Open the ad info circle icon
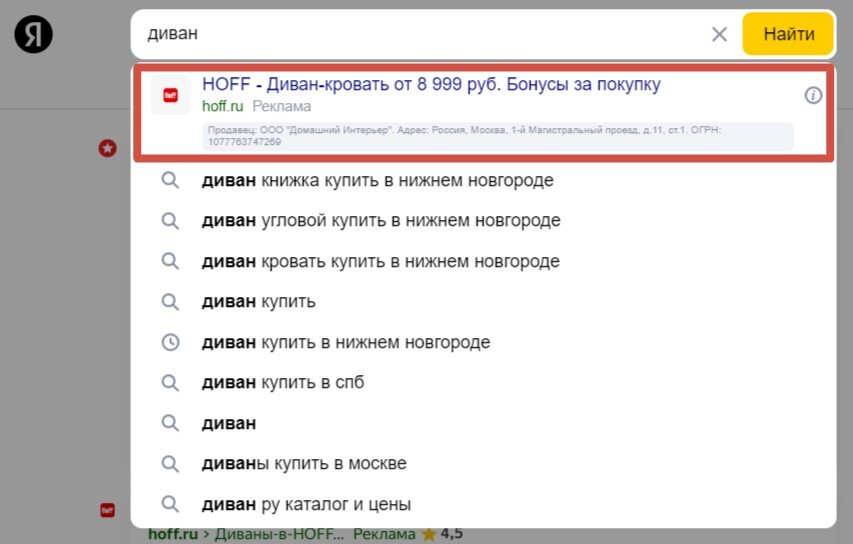 (x=813, y=96)
